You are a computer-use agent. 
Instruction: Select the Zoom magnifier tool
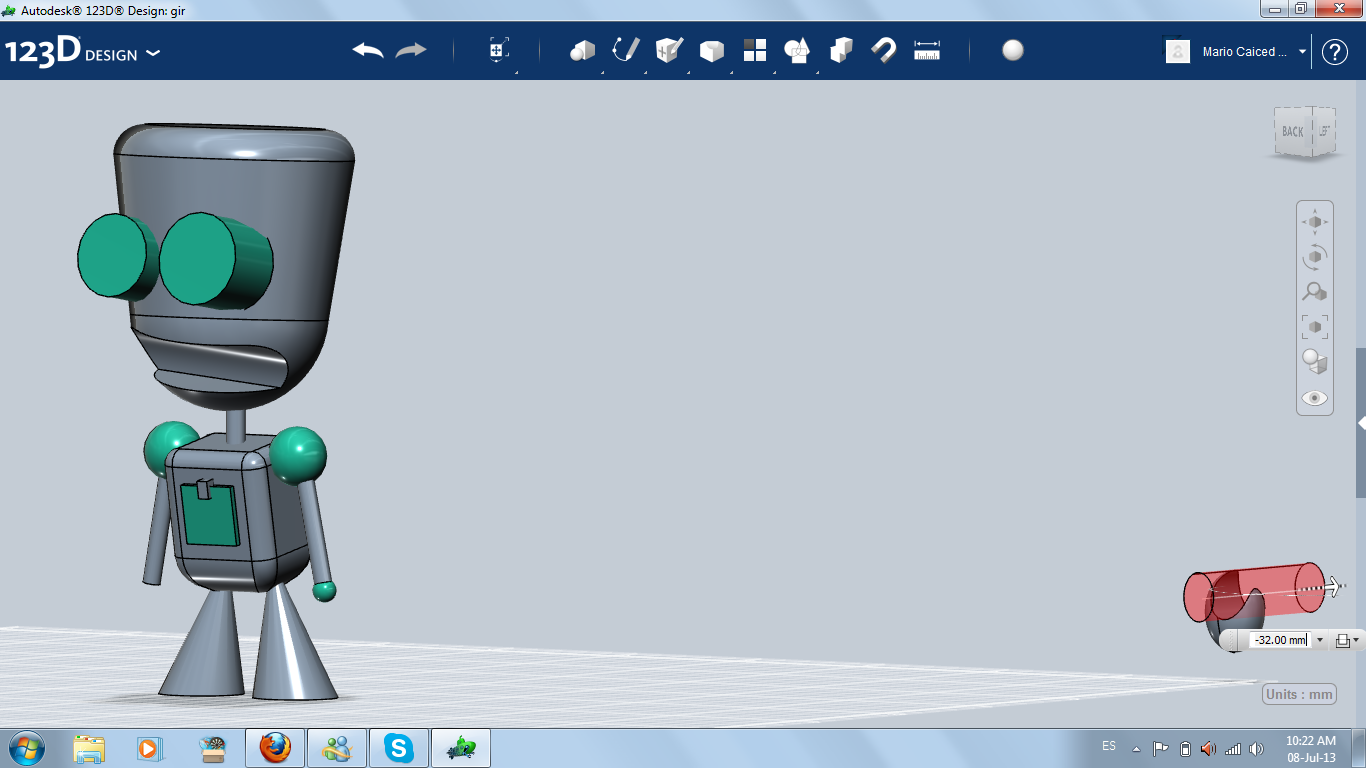(1315, 292)
